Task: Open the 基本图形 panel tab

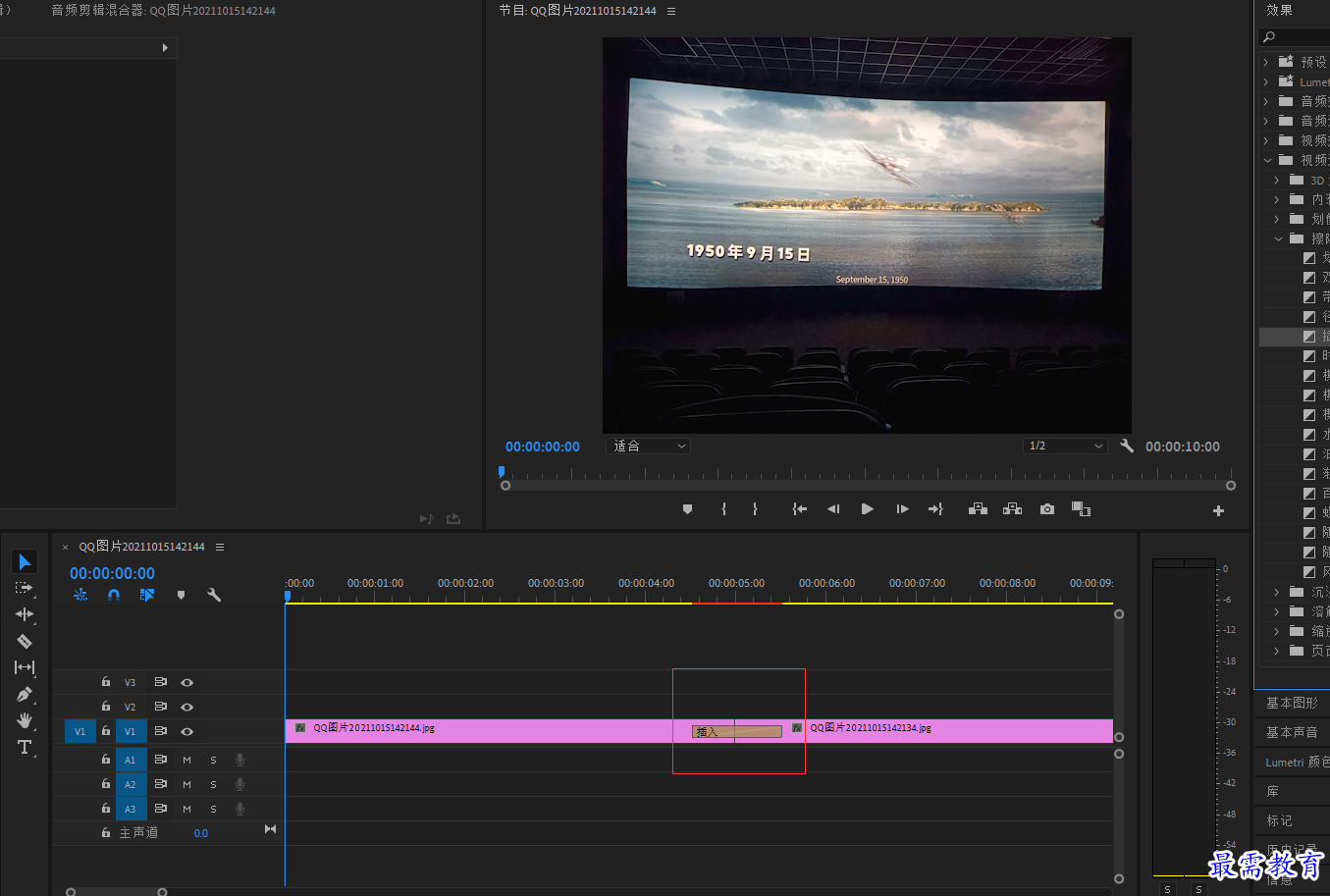Action: click(1292, 703)
